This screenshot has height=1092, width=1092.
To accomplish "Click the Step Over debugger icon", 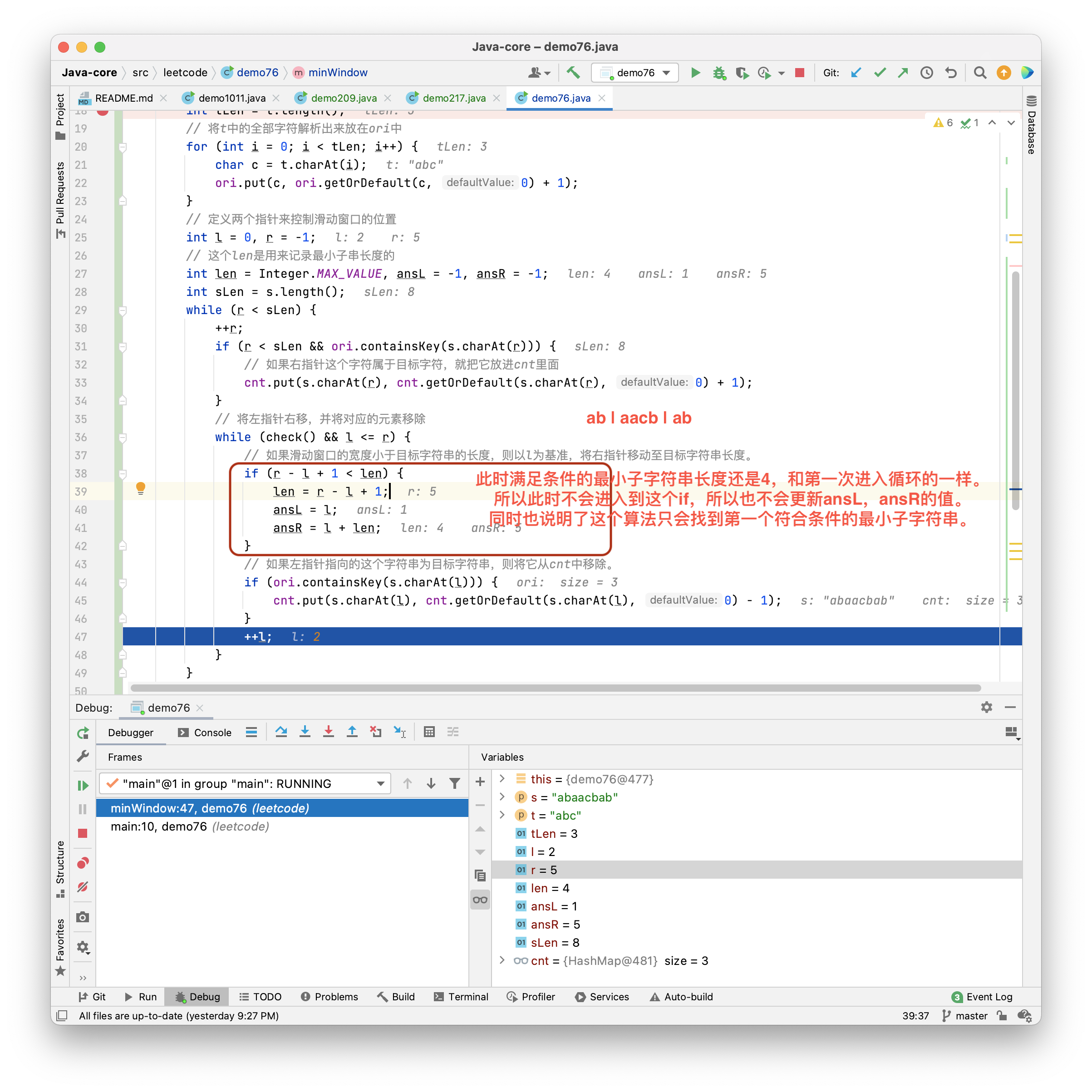I will pos(281,732).
